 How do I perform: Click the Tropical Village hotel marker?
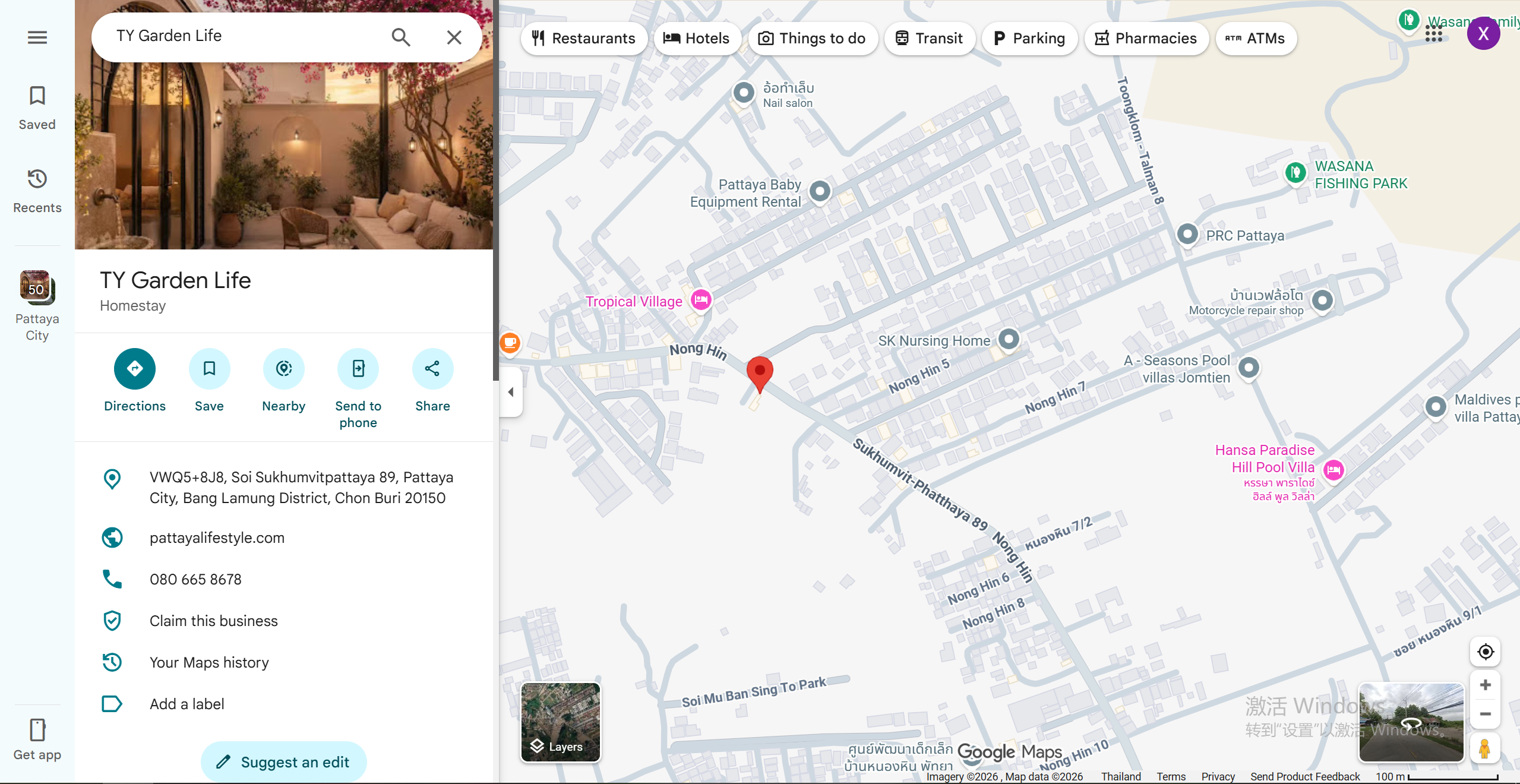(701, 300)
